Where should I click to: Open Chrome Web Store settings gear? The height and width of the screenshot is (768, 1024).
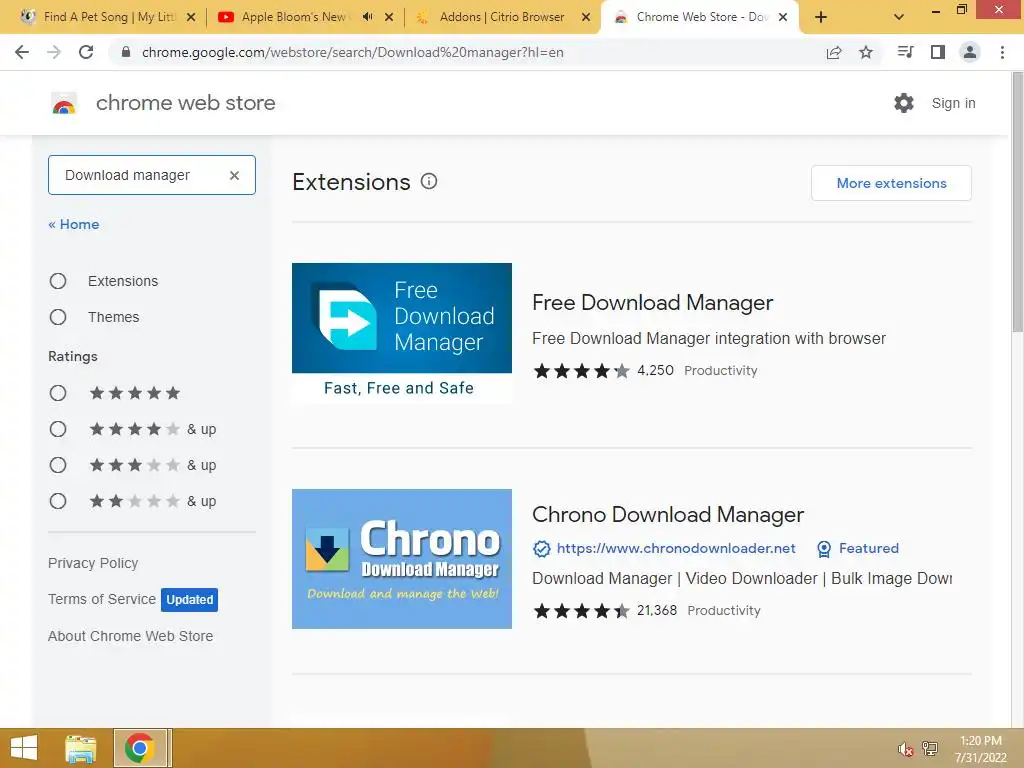pyautogui.click(x=904, y=103)
